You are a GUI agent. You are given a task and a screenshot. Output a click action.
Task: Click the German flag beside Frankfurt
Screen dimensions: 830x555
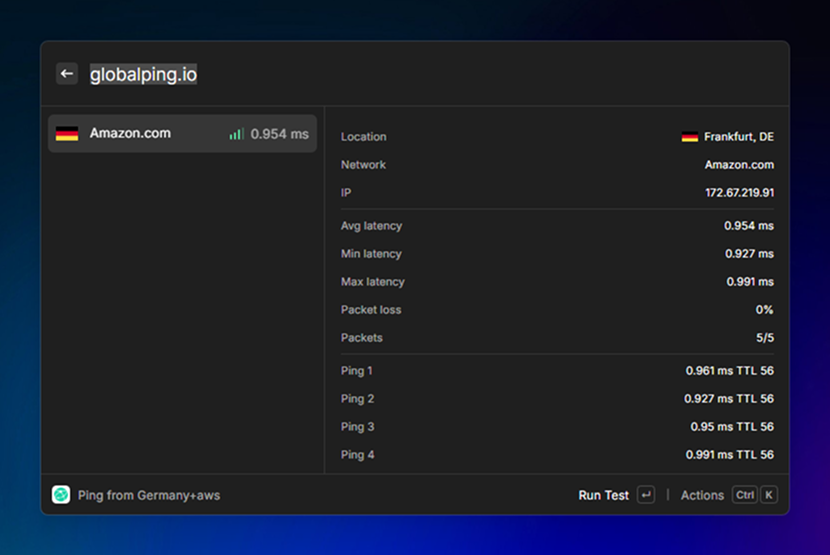[690, 137]
